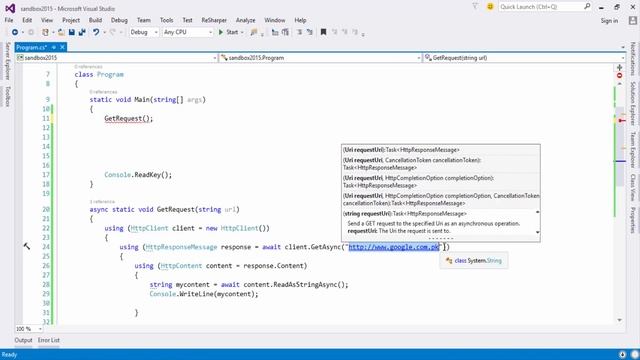
Task: Click the ReSharper hammer icon in line 24's margin
Action: point(27,246)
